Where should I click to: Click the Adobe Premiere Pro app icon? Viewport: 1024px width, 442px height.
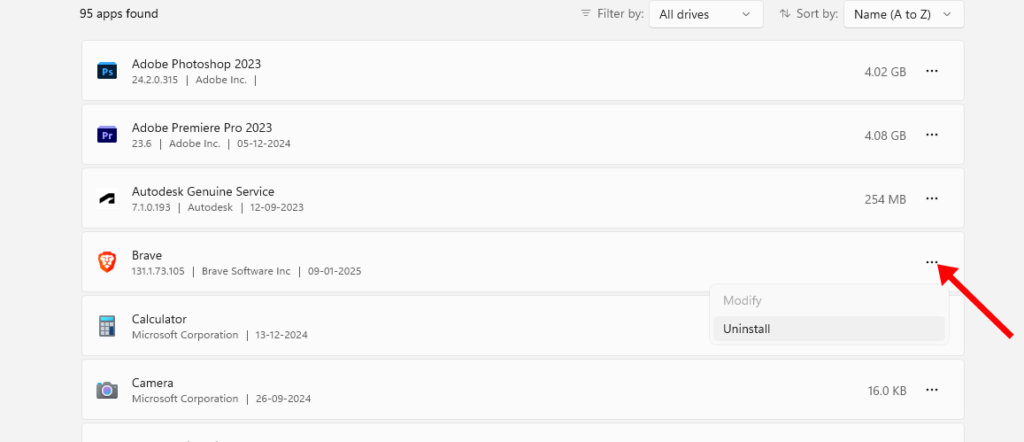click(106, 134)
